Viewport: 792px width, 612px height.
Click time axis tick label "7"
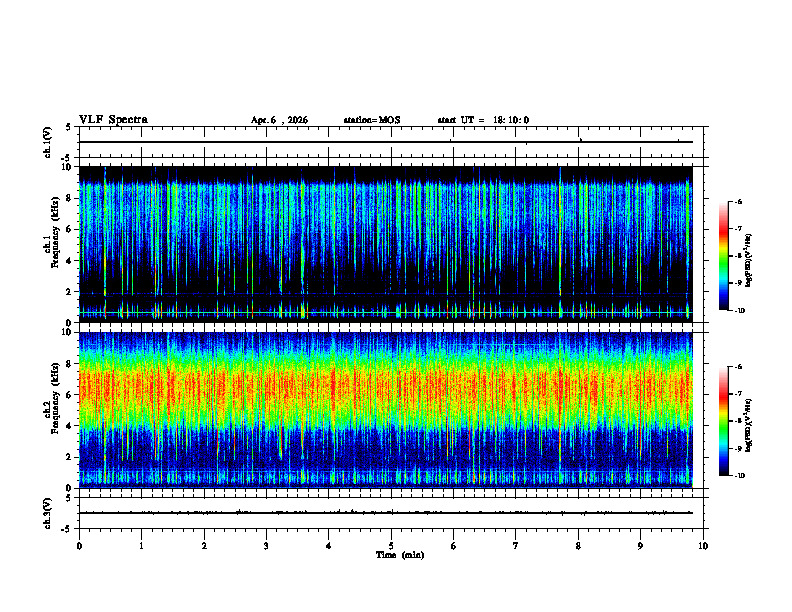(x=516, y=546)
